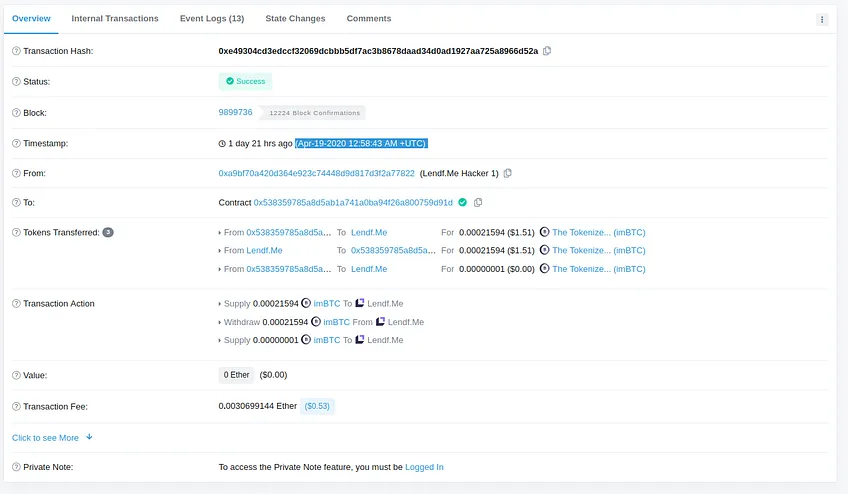Open the State Changes tab

pyautogui.click(x=295, y=18)
